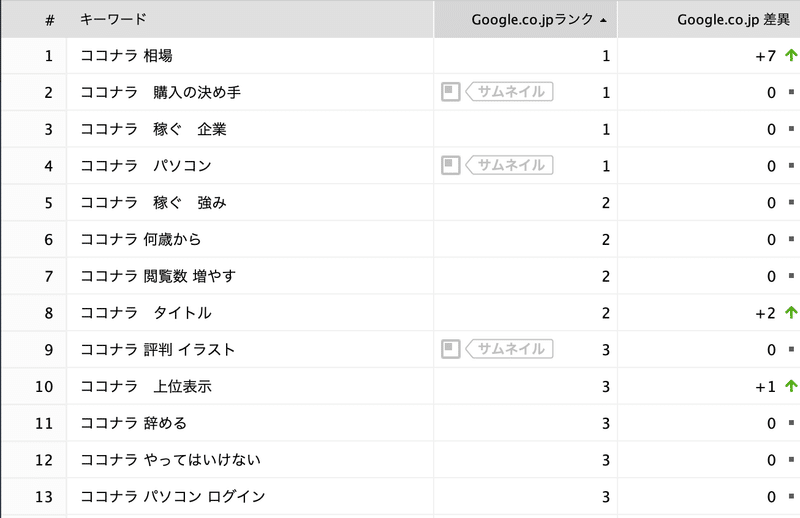This screenshot has height=518, width=800.
Task: Select keyword ココナラ 辞める row
Action: (x=134, y=423)
